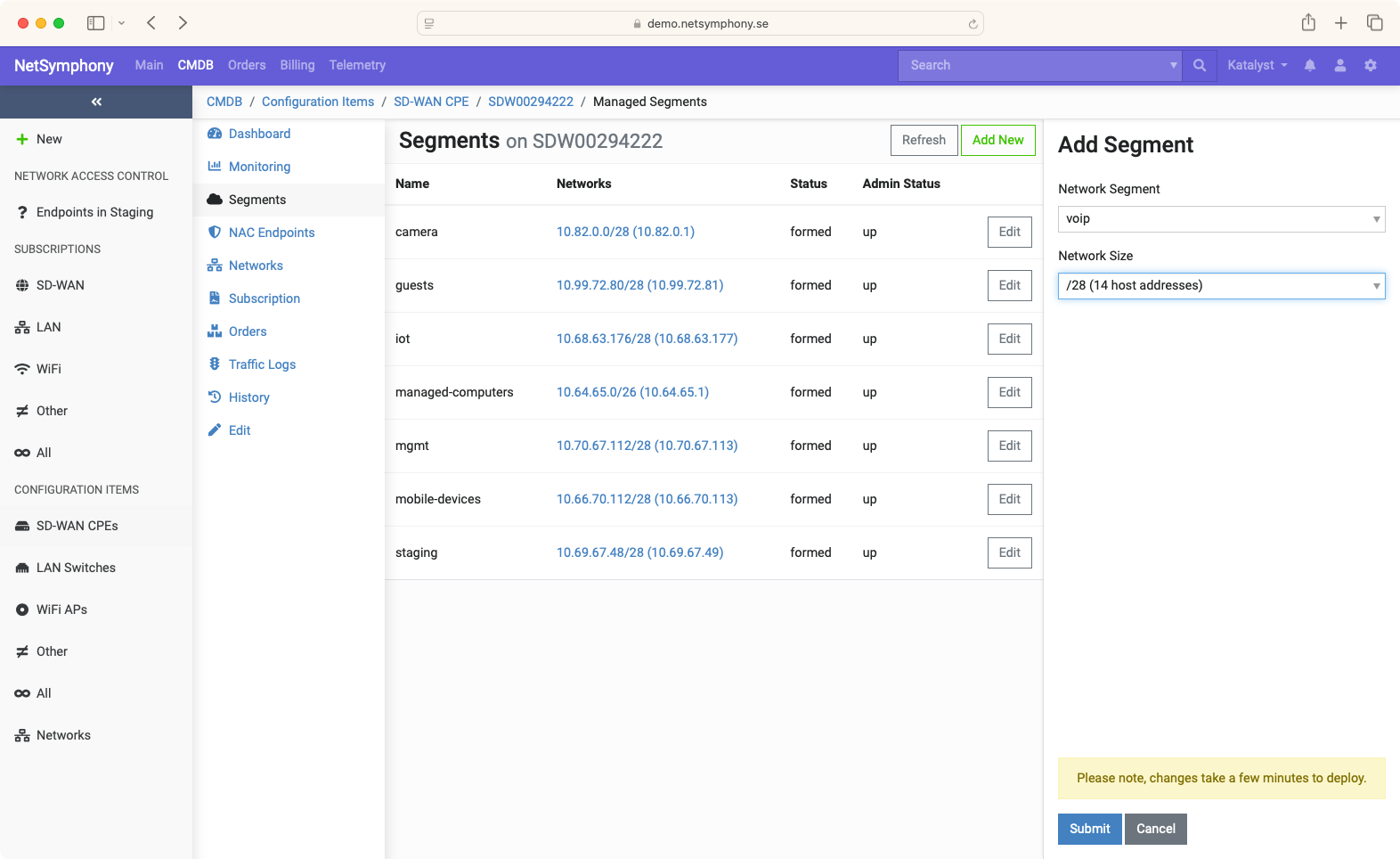The width and height of the screenshot is (1400, 859).
Task: Edit the guests segment
Action: 1009,285
